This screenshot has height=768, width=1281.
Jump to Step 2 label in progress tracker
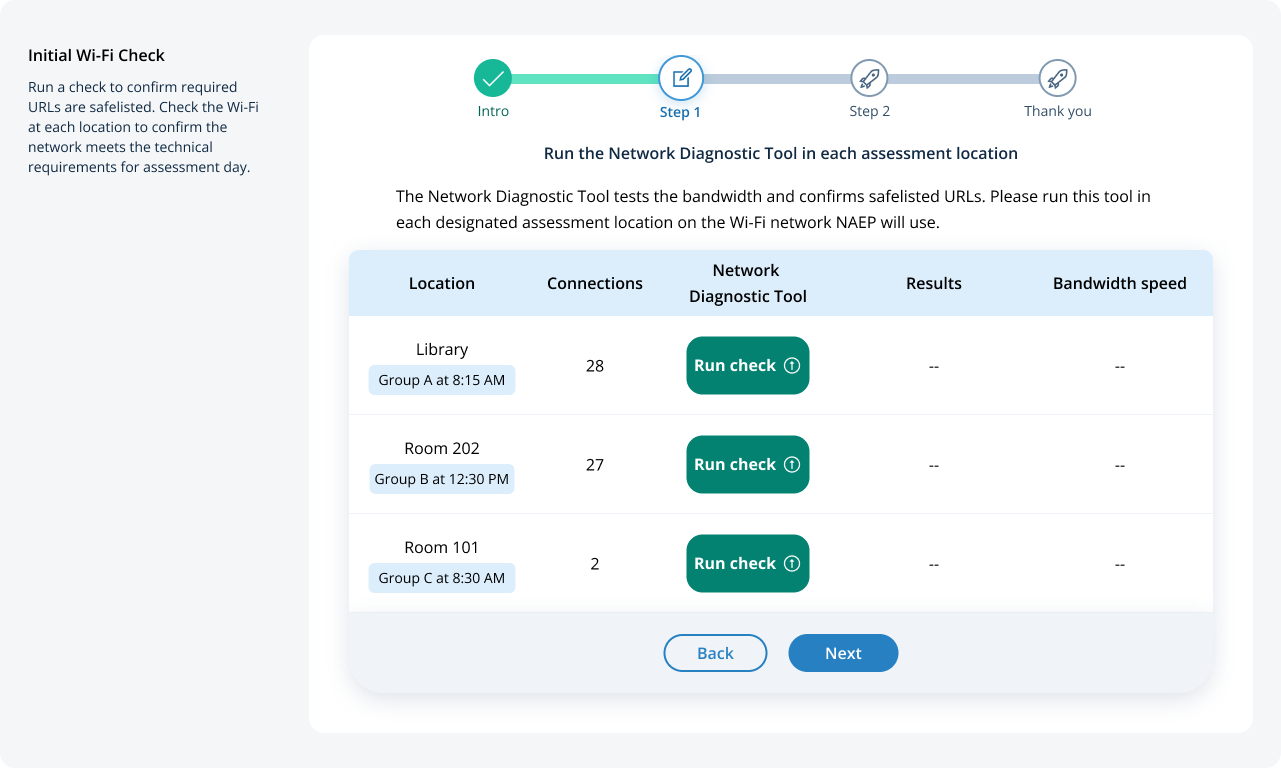coord(869,111)
